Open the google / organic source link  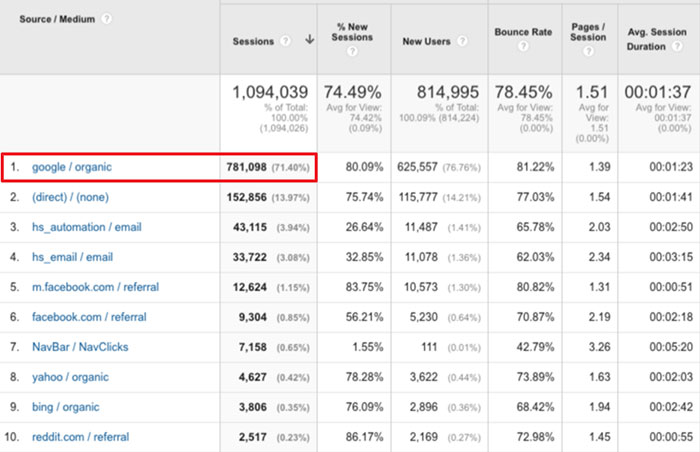71,167
